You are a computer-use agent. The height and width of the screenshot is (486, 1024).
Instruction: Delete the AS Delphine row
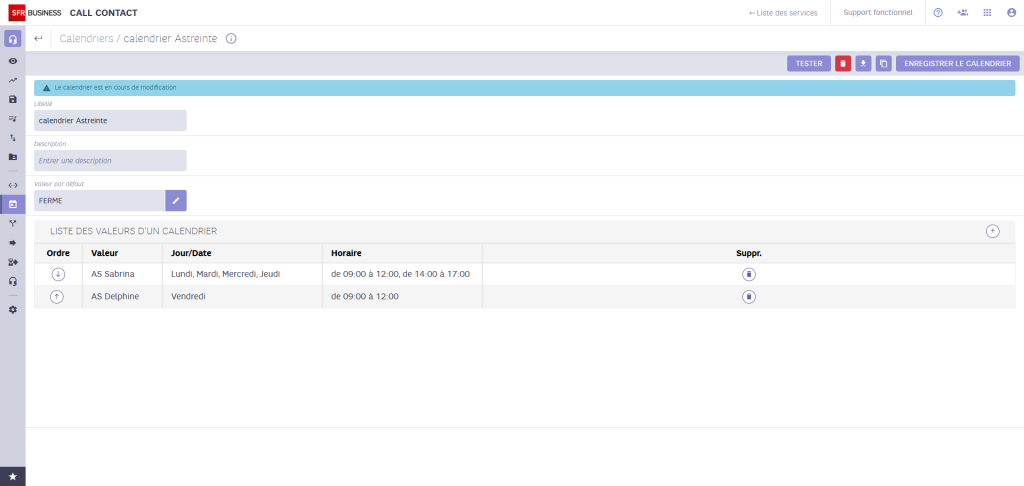[x=749, y=297]
